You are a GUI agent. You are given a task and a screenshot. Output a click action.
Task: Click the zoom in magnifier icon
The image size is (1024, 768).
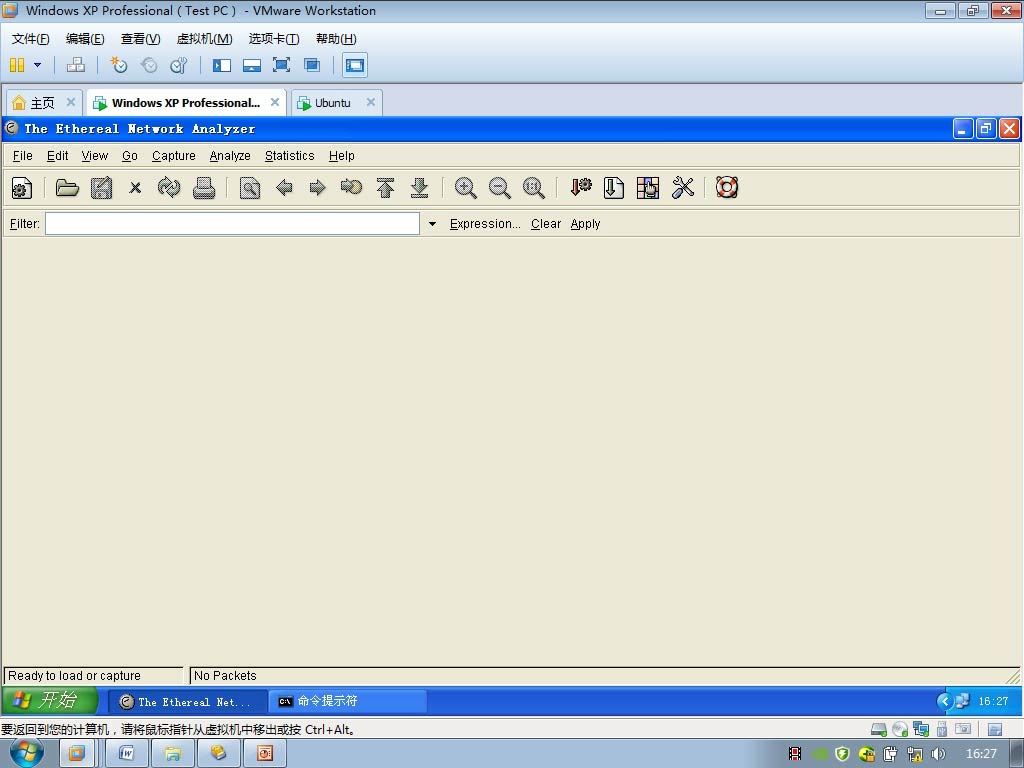click(x=466, y=188)
